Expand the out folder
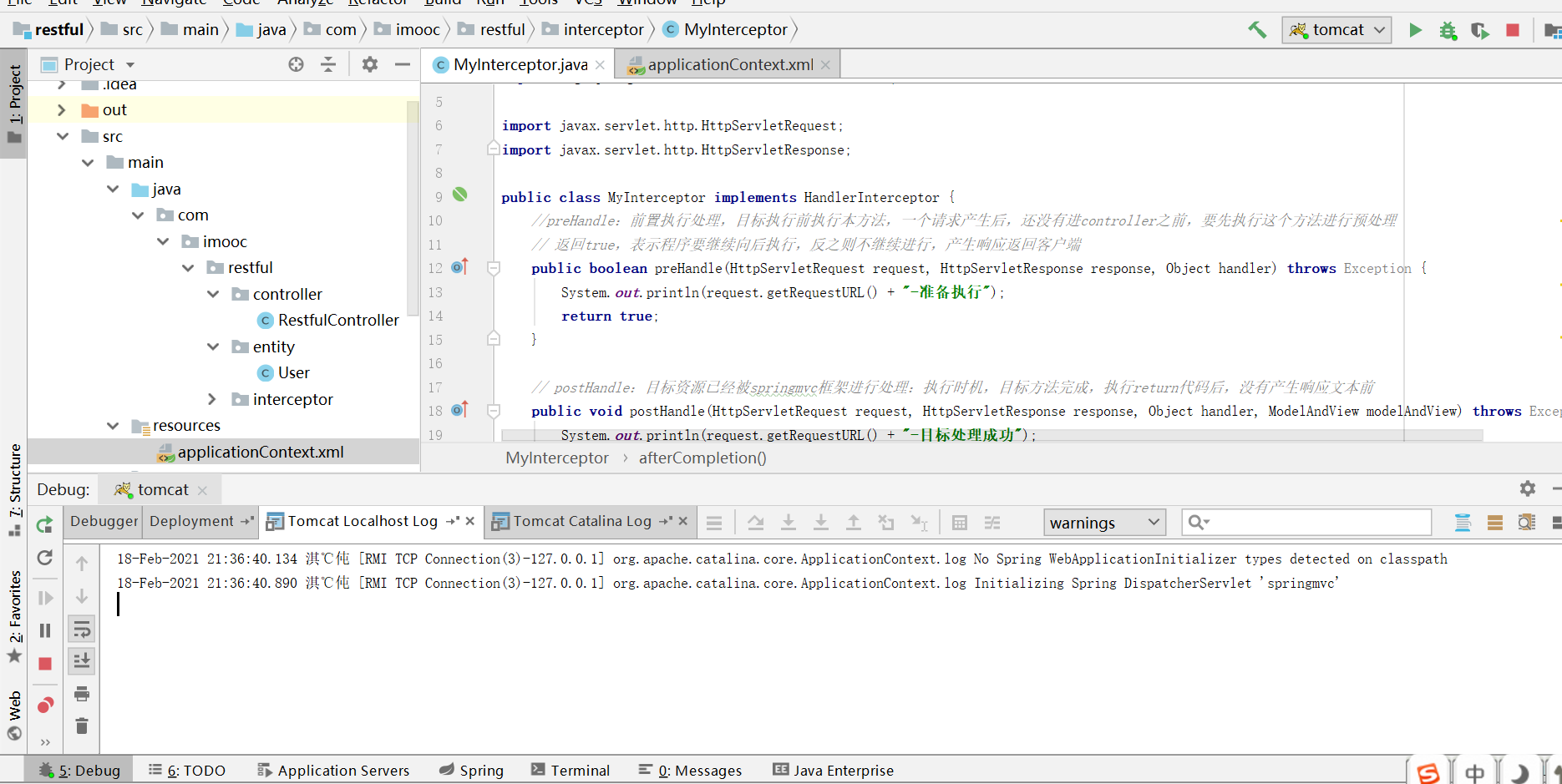 (62, 109)
